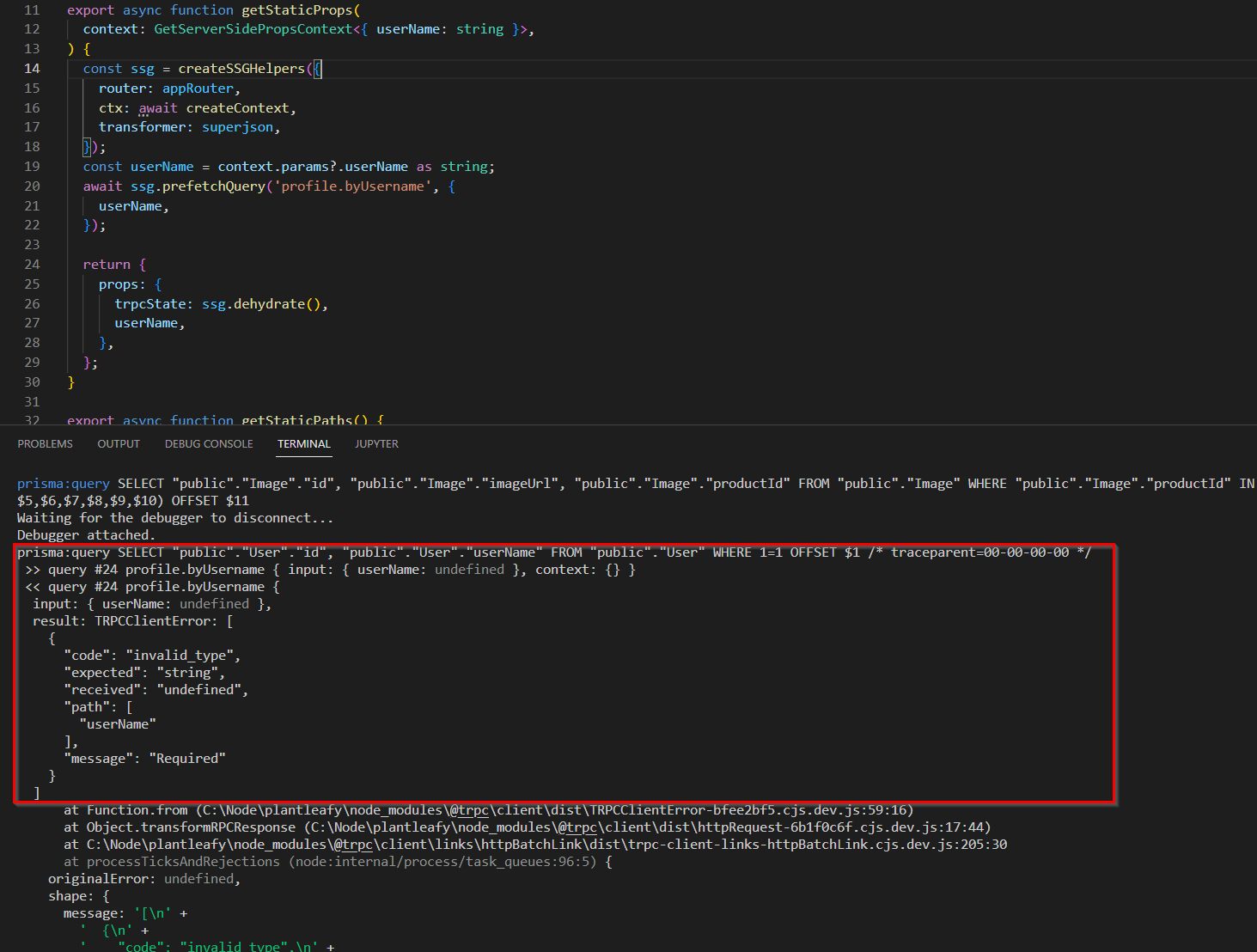Open the trpc-client-links-httpBatchLink.cjs.dev.js:205:30 path
Viewport: 1257px width, 952px height.
(546, 845)
